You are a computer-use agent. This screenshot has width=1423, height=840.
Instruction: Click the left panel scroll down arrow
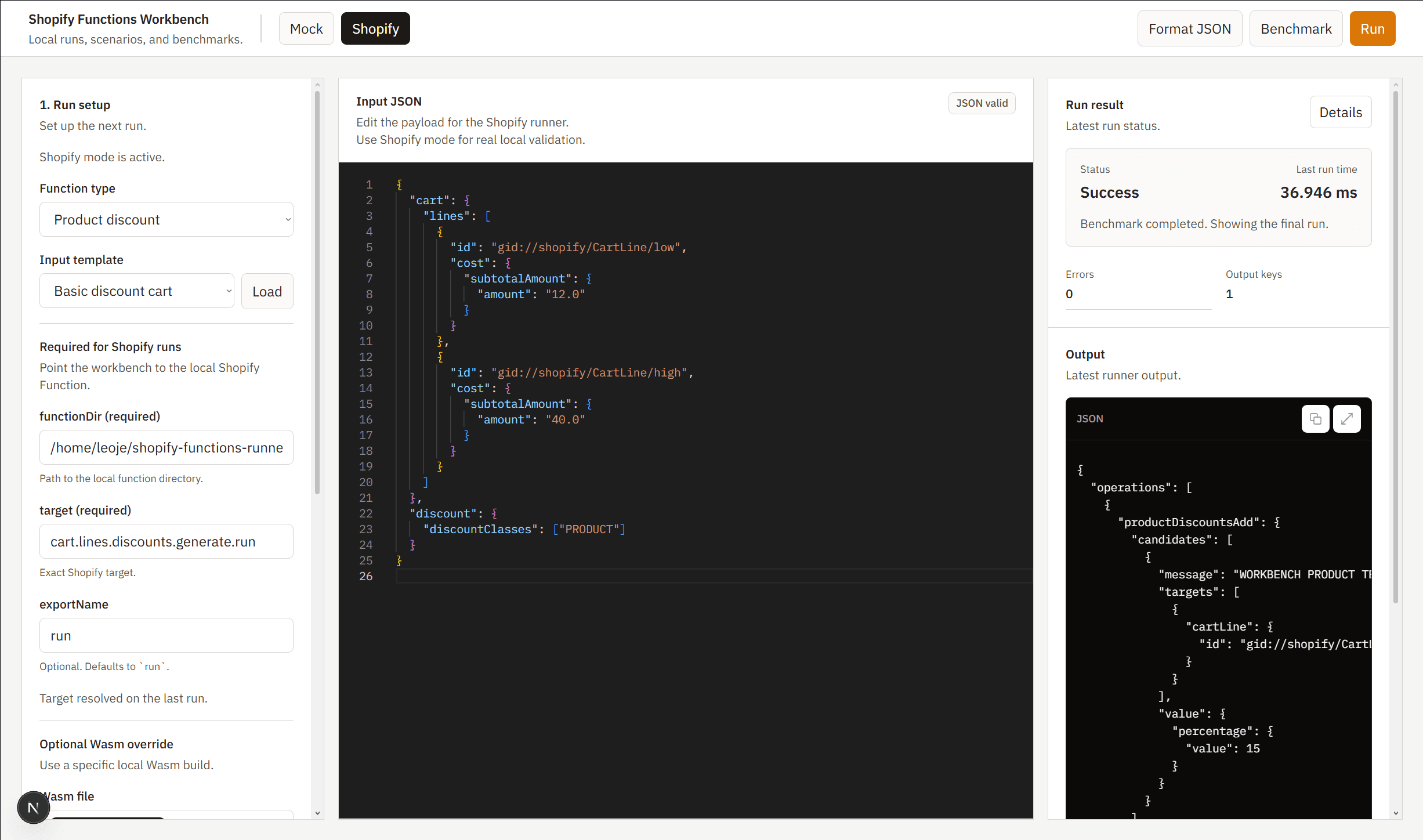point(317,813)
